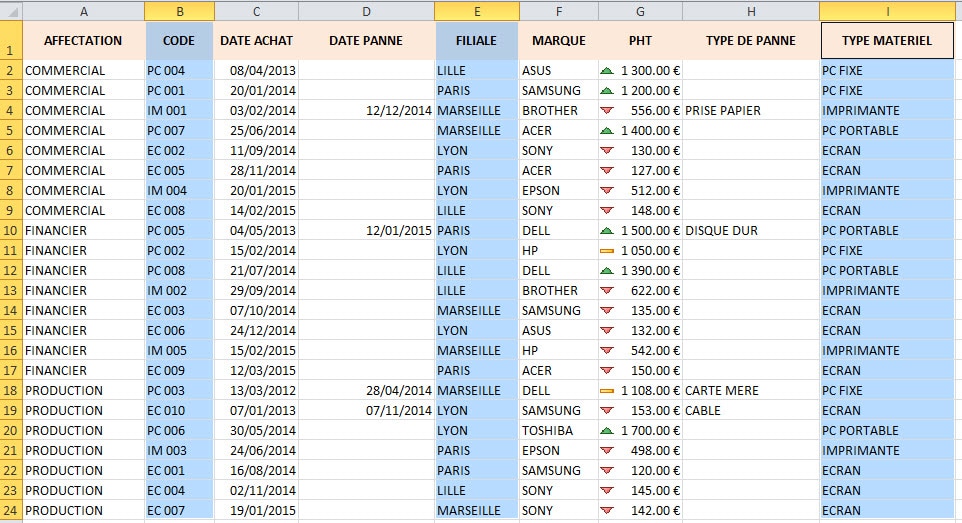Click date panne cell 07/11/2014

point(366,410)
